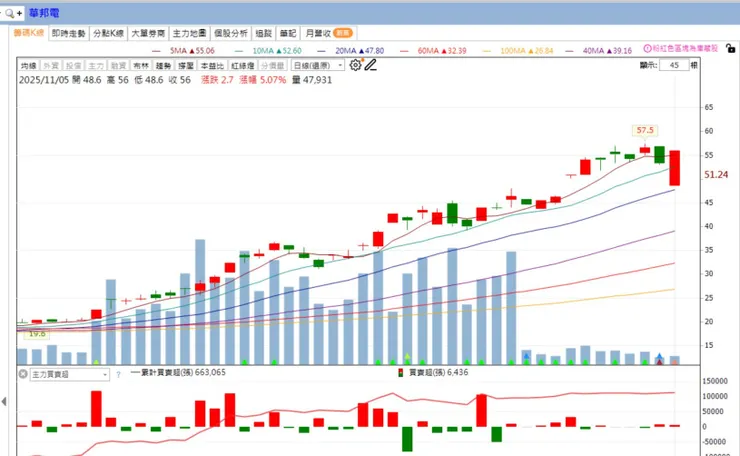
Task: Switch to 個股分析 tab
Action: [x=231, y=33]
